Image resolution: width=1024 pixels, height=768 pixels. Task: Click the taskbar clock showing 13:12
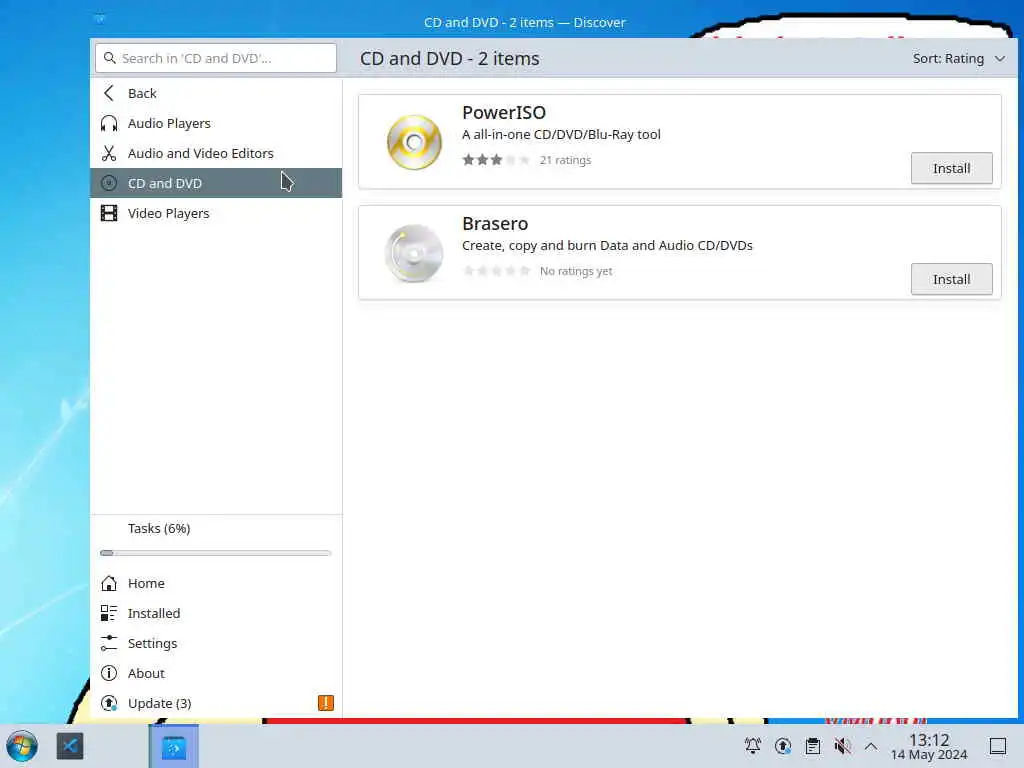click(x=929, y=746)
